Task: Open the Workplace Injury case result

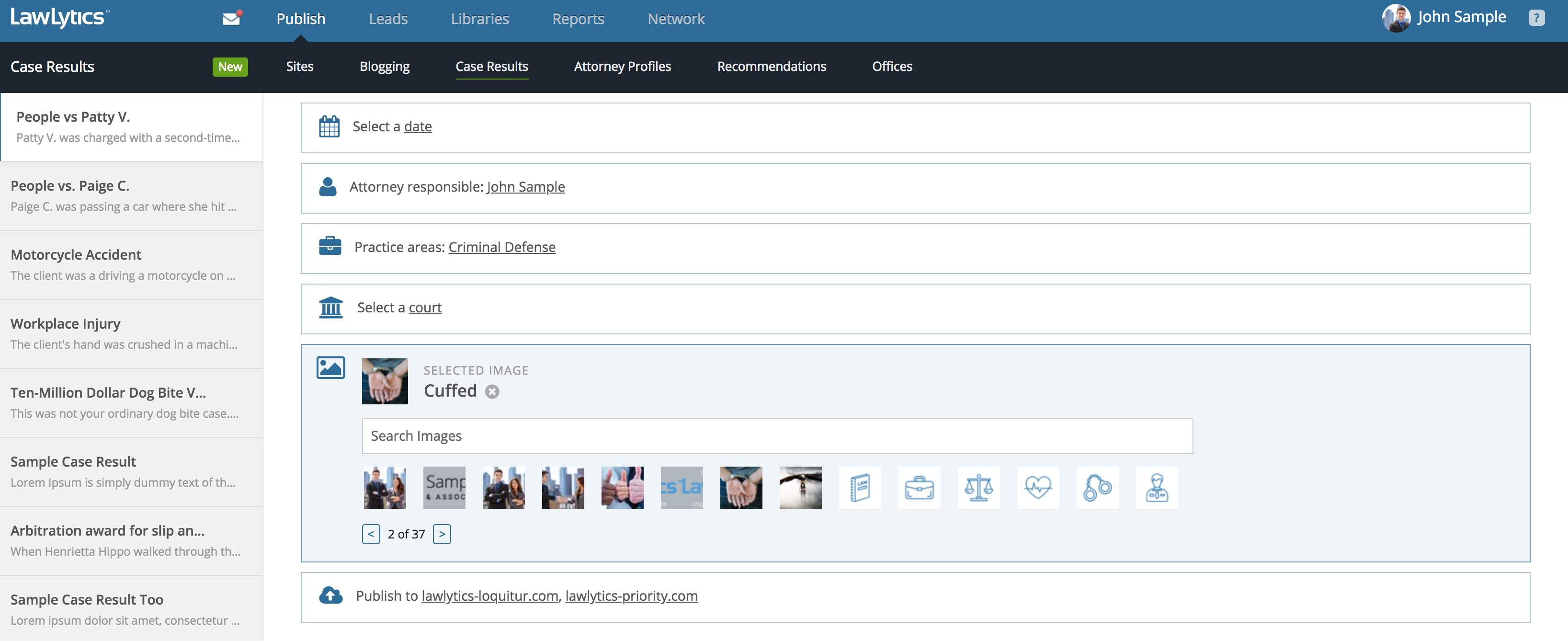Action: (132, 333)
